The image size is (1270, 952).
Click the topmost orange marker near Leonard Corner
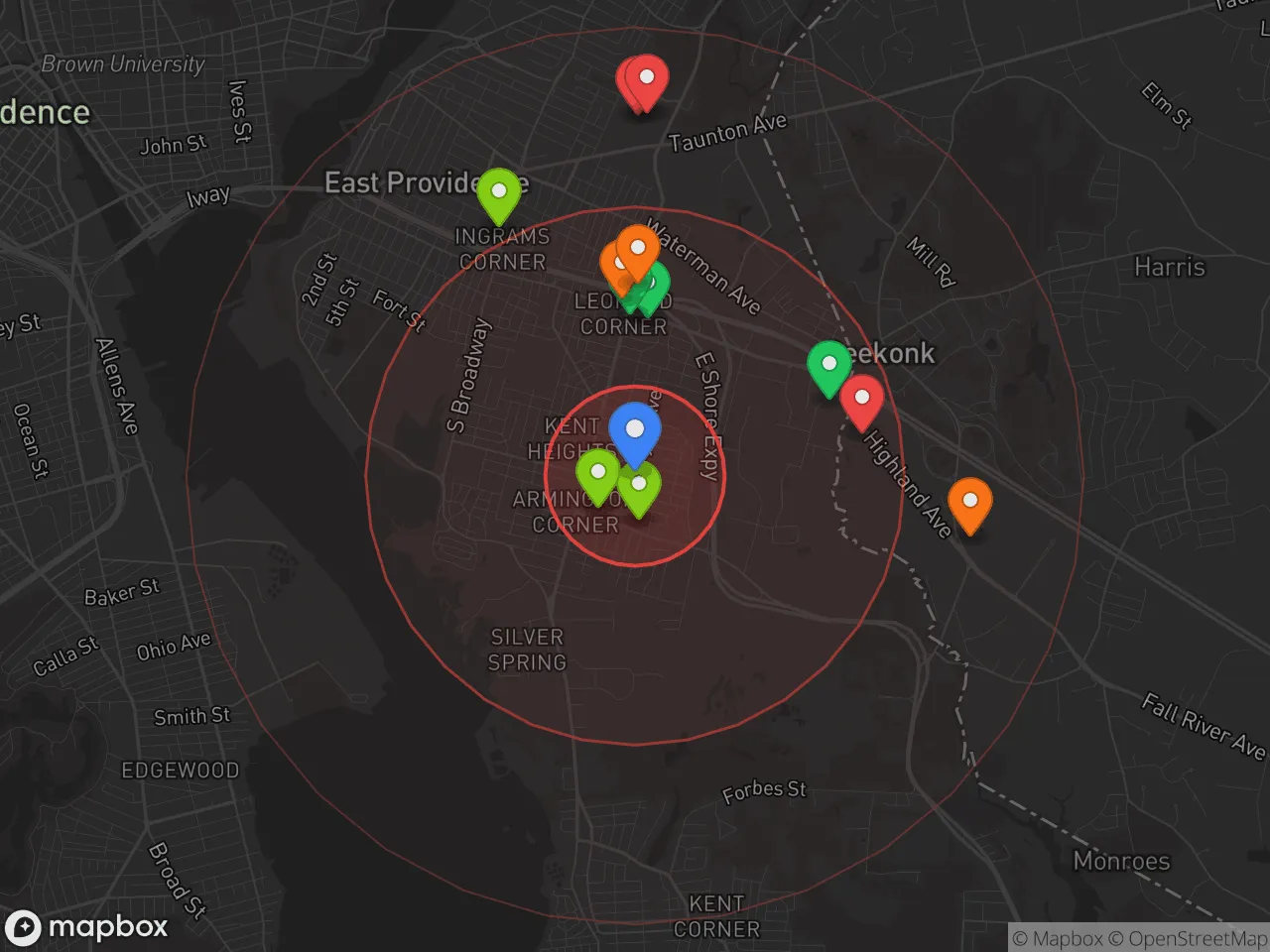tap(638, 248)
